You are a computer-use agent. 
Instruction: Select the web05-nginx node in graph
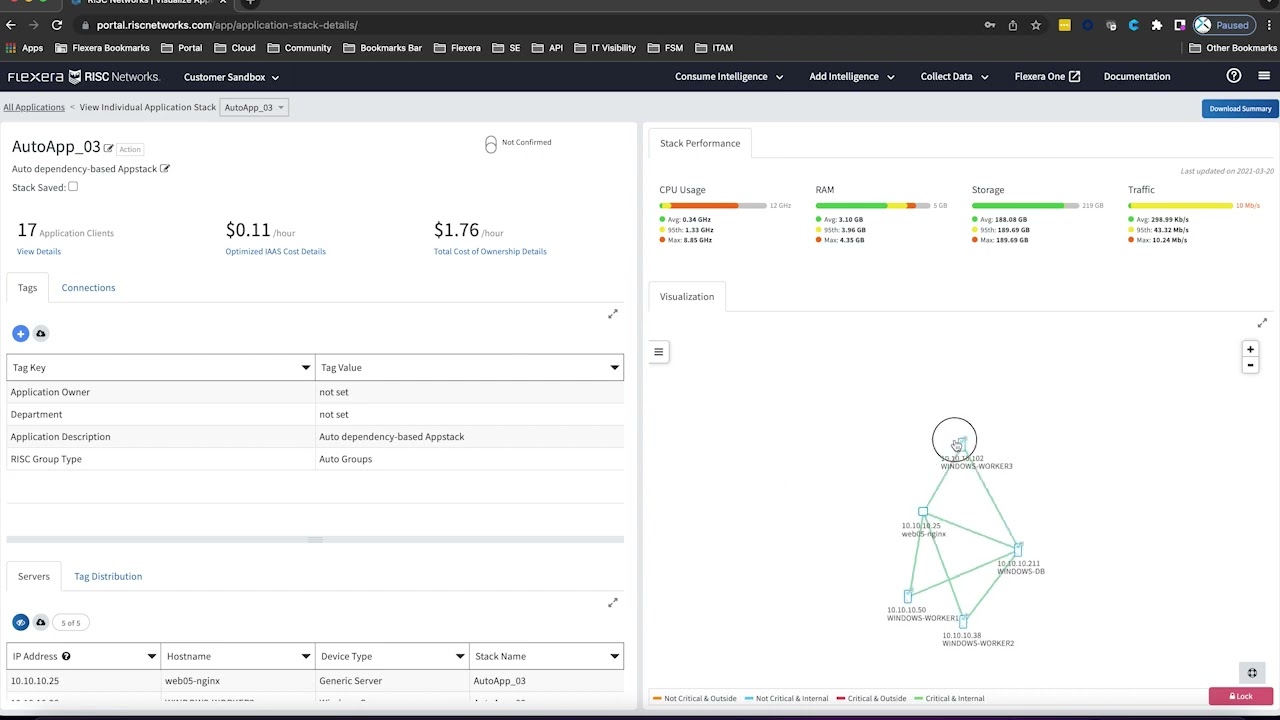(x=923, y=512)
